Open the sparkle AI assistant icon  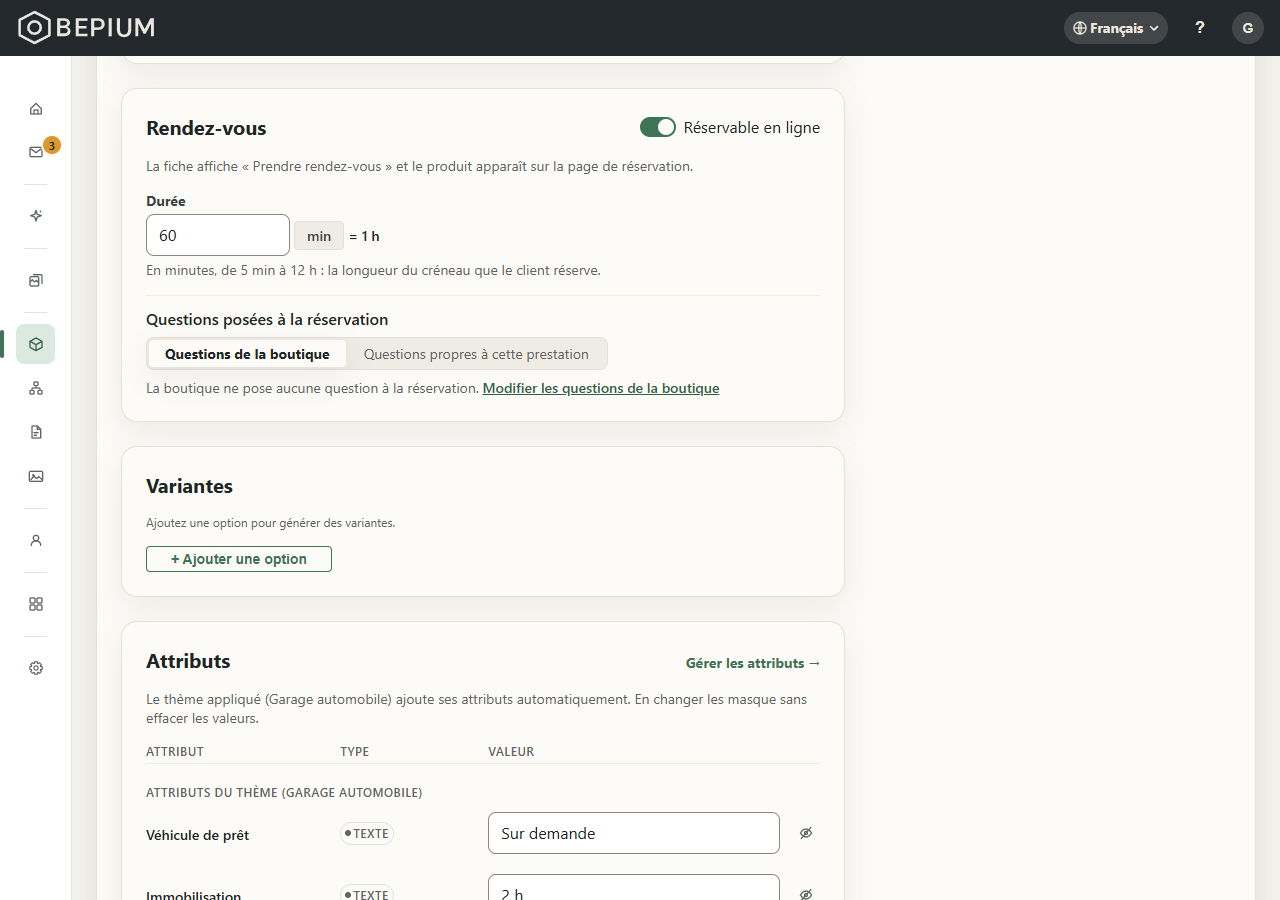[36, 216]
